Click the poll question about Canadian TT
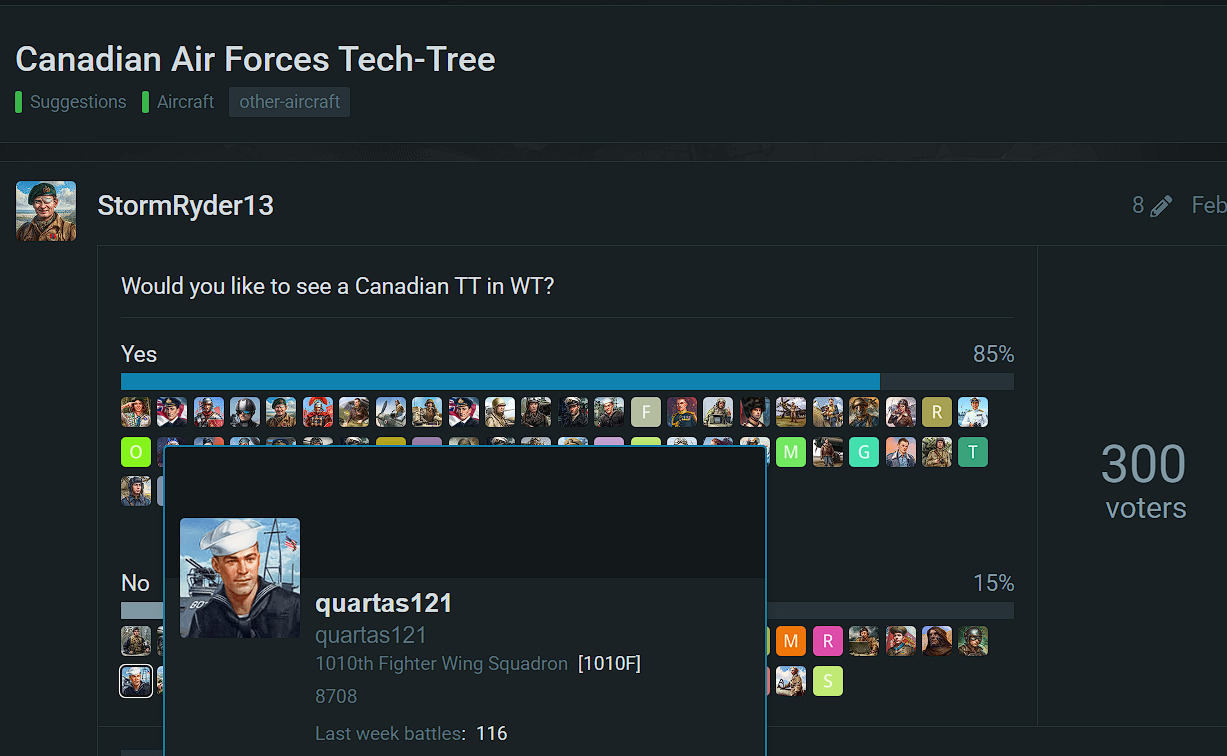 [x=338, y=286]
